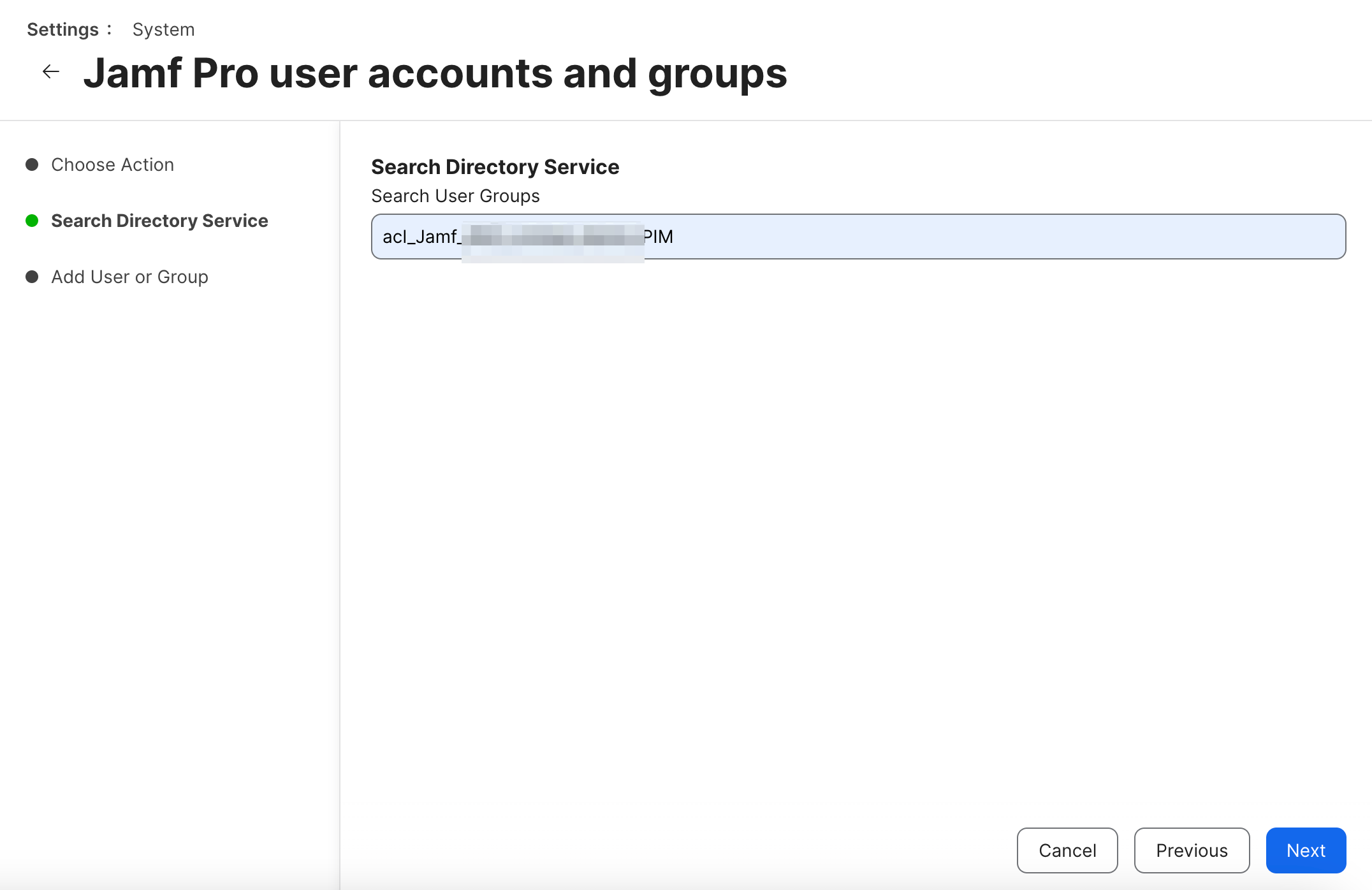Click the Search User Groups input field

(x=858, y=237)
